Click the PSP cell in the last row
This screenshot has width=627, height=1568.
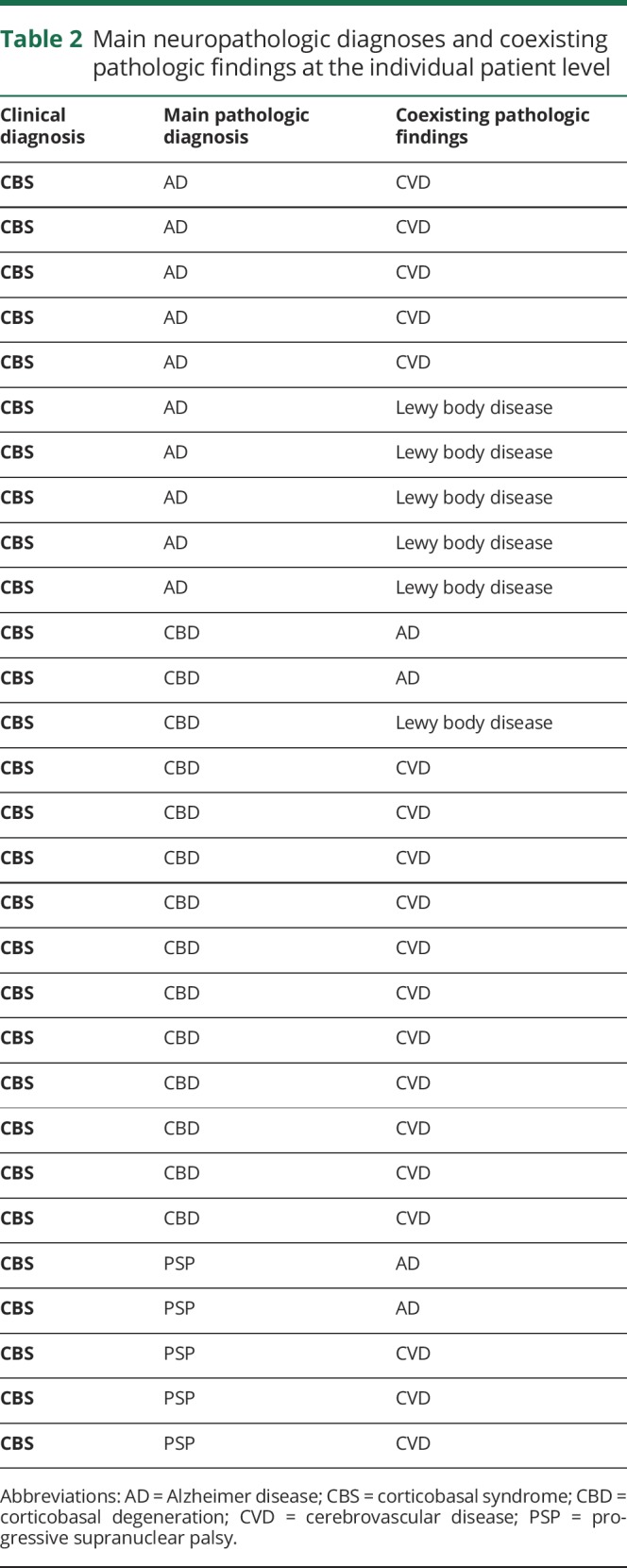pos(179,1443)
